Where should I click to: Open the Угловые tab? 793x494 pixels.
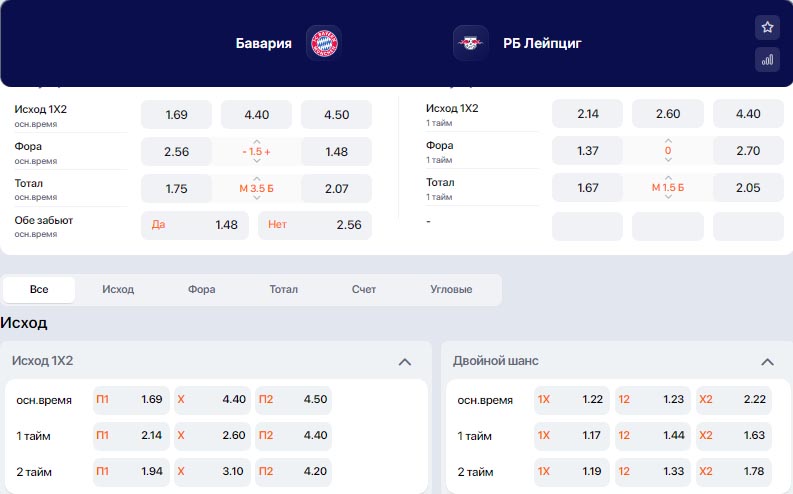[x=451, y=289]
